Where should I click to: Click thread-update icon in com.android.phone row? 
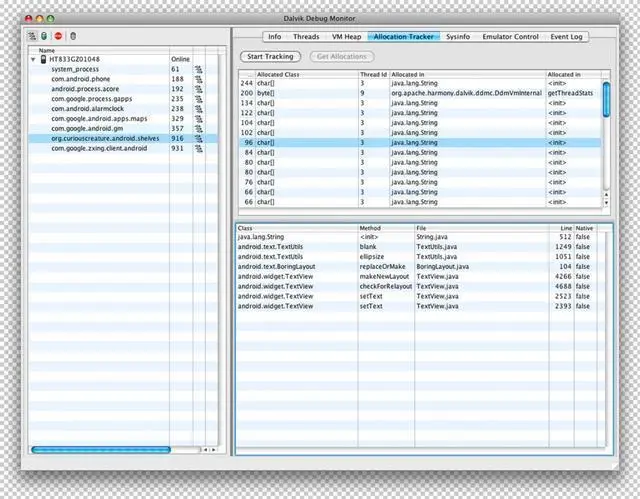[x=198, y=79]
